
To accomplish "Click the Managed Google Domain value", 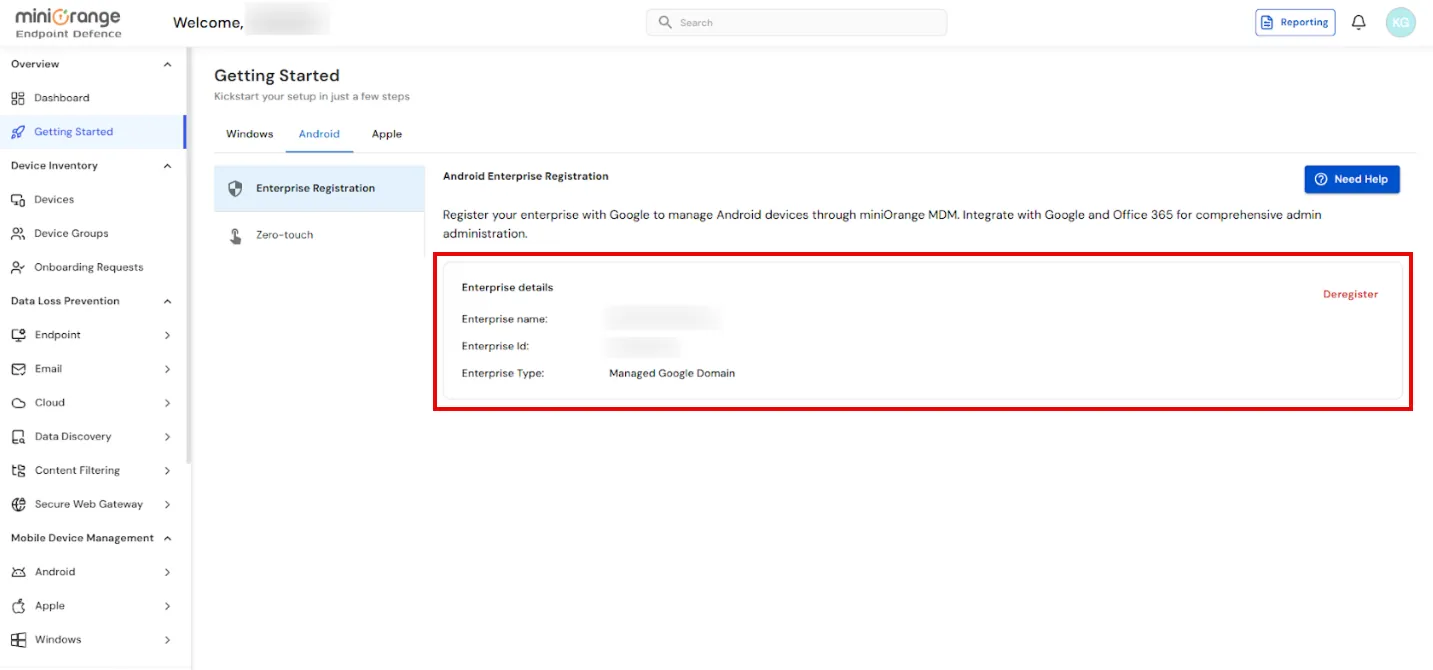I will tap(672, 373).
